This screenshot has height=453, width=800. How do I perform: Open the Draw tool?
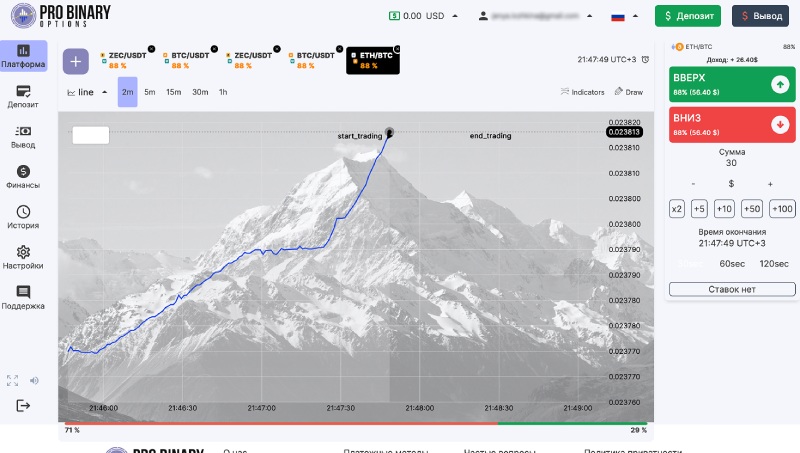pyautogui.click(x=629, y=92)
